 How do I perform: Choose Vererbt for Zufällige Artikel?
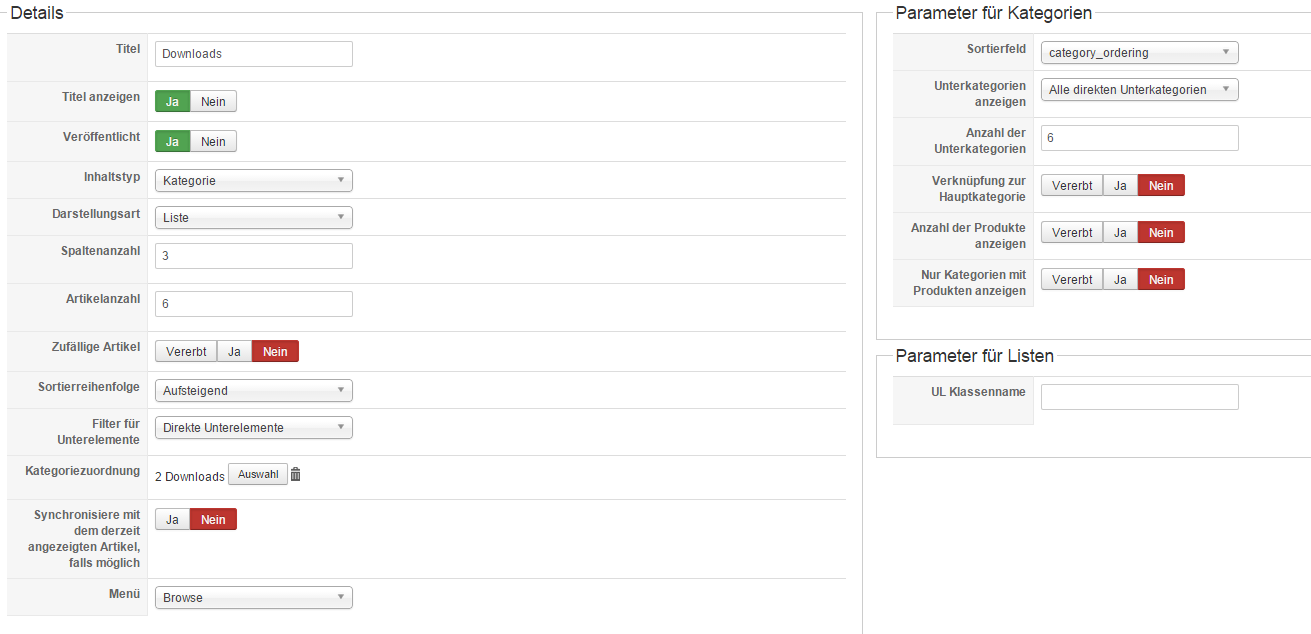[x=186, y=352]
